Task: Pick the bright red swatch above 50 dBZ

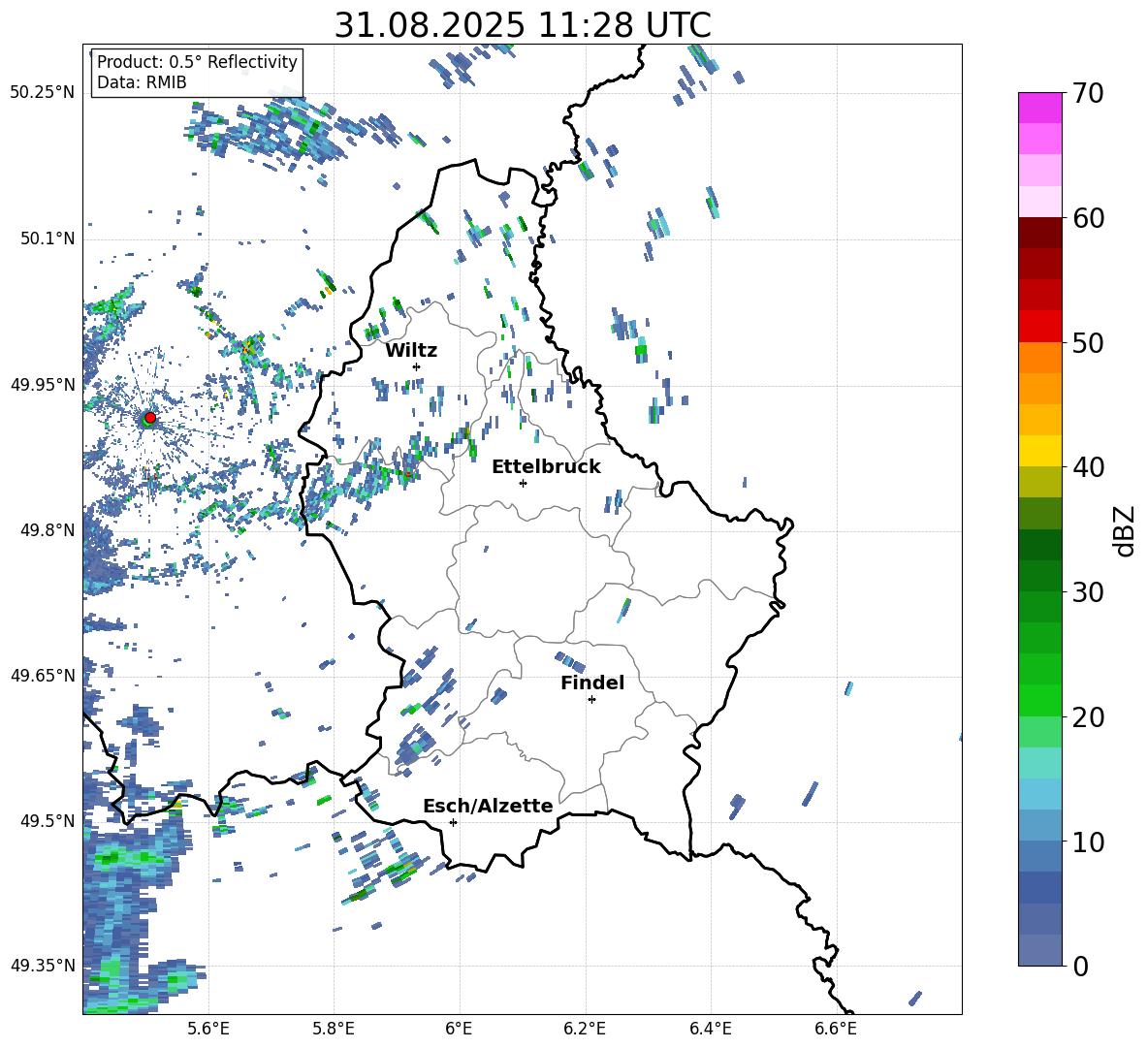Action: click(1039, 327)
